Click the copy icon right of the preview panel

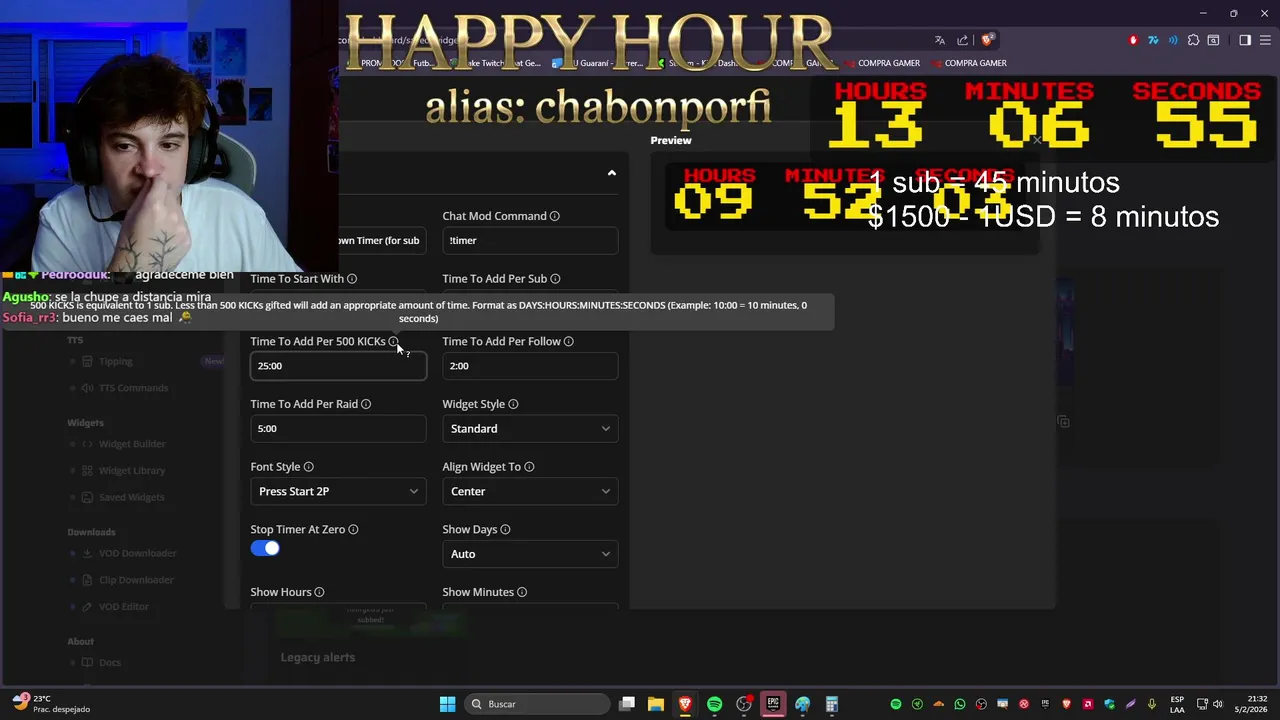coord(1063,422)
